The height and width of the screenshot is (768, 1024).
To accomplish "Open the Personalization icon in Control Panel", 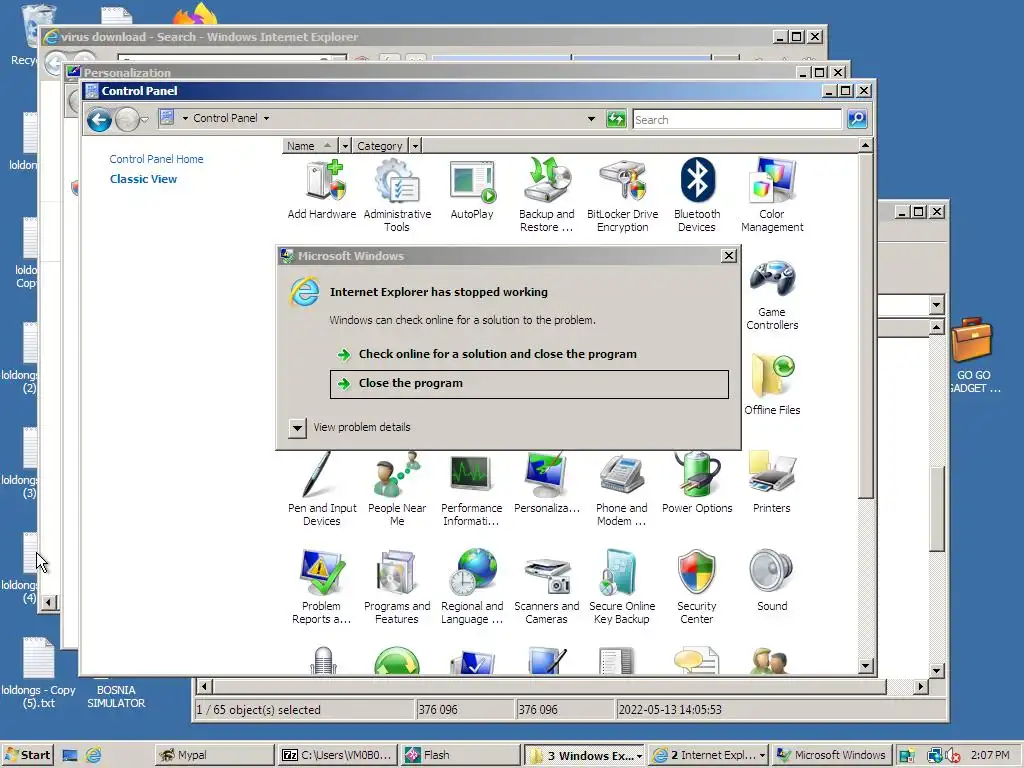I will tap(547, 483).
